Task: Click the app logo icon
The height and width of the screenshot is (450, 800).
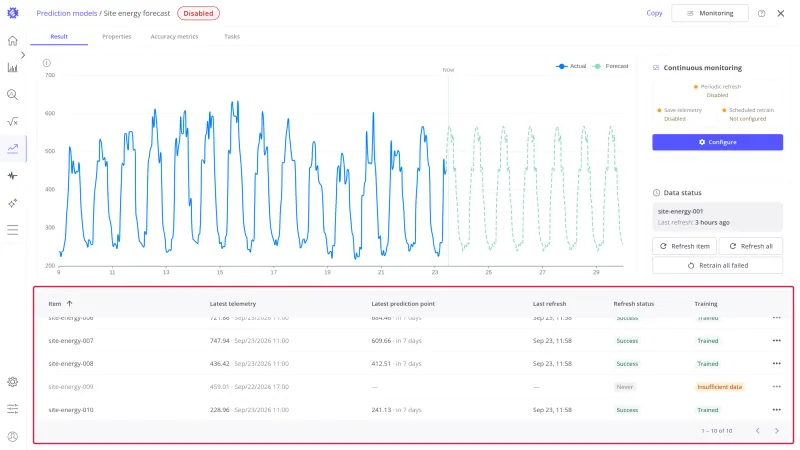Action: [x=13, y=13]
